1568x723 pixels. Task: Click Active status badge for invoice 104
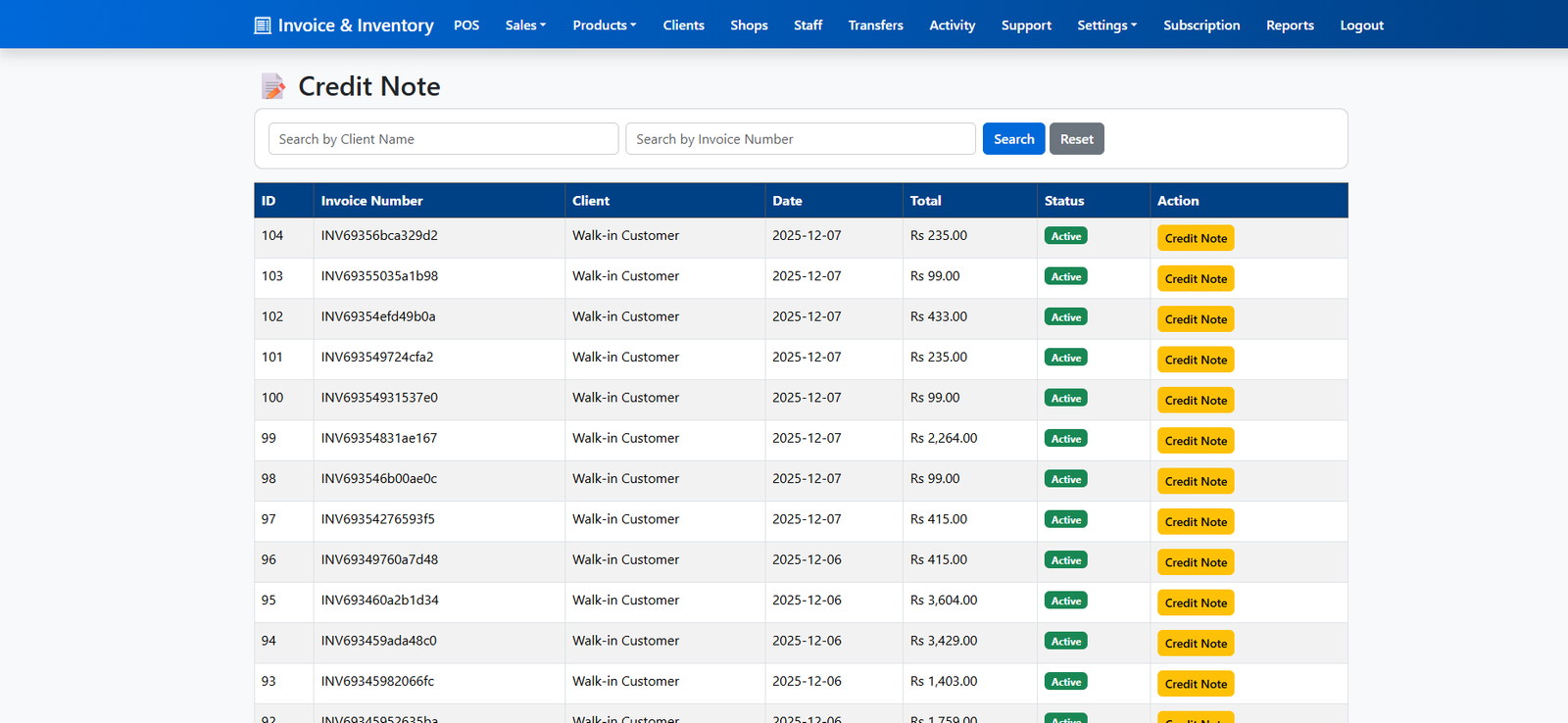tap(1065, 236)
